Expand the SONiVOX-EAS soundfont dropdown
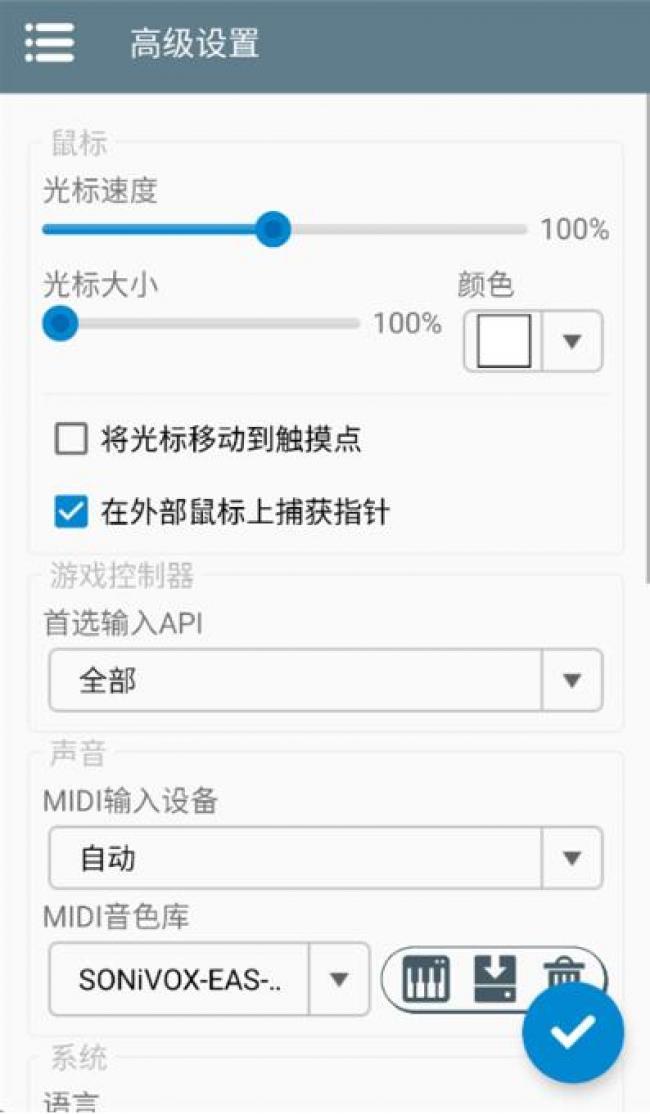Image resolution: width=650 pixels, height=1114 pixels. (340, 980)
